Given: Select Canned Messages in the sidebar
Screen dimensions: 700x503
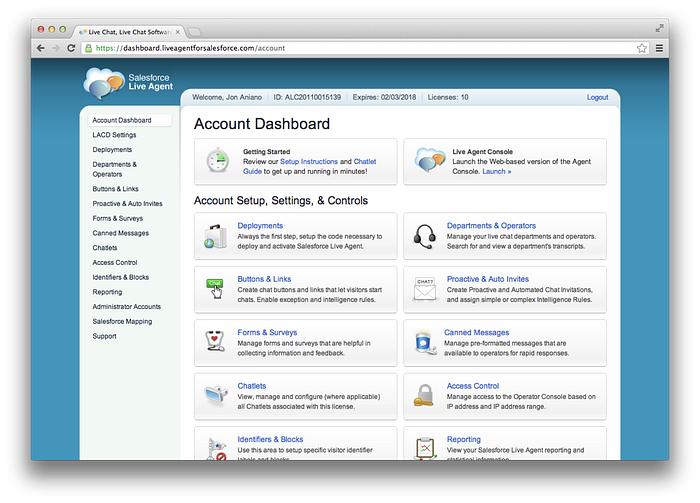Looking at the screenshot, I should pos(120,233).
